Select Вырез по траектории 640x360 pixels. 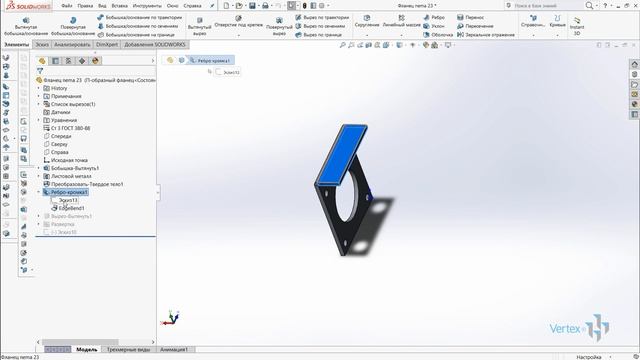tap(322, 18)
